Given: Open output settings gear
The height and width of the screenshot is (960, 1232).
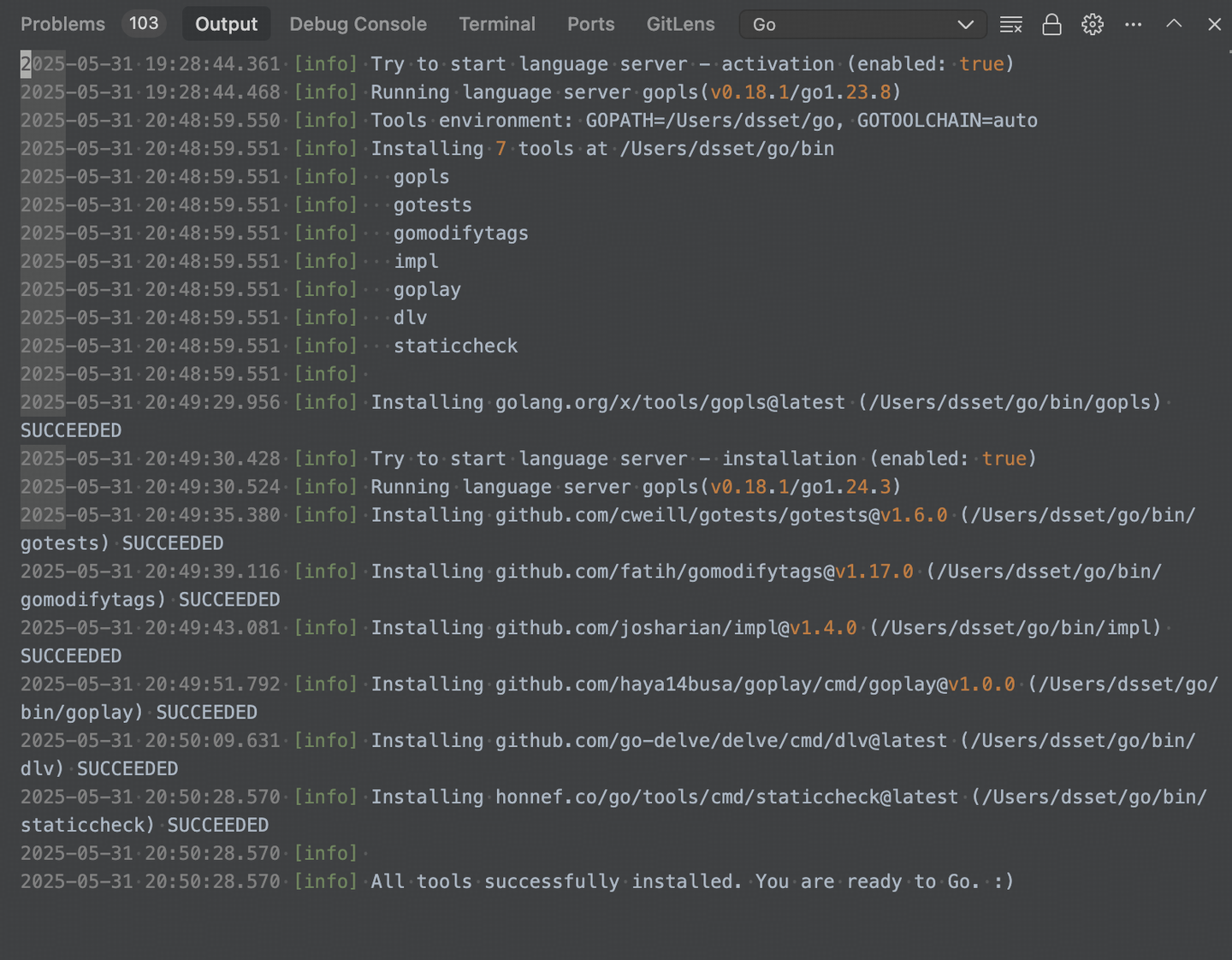Looking at the screenshot, I should 1093,25.
